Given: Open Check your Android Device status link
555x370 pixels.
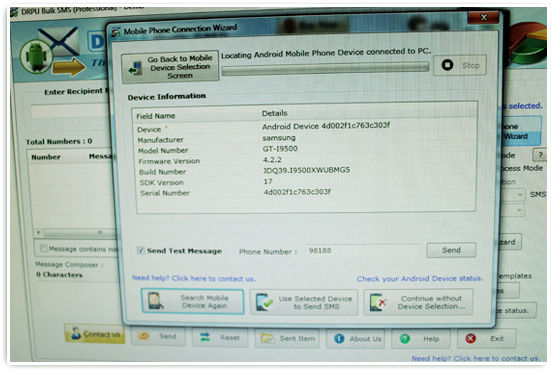Looking at the screenshot, I should click(420, 279).
